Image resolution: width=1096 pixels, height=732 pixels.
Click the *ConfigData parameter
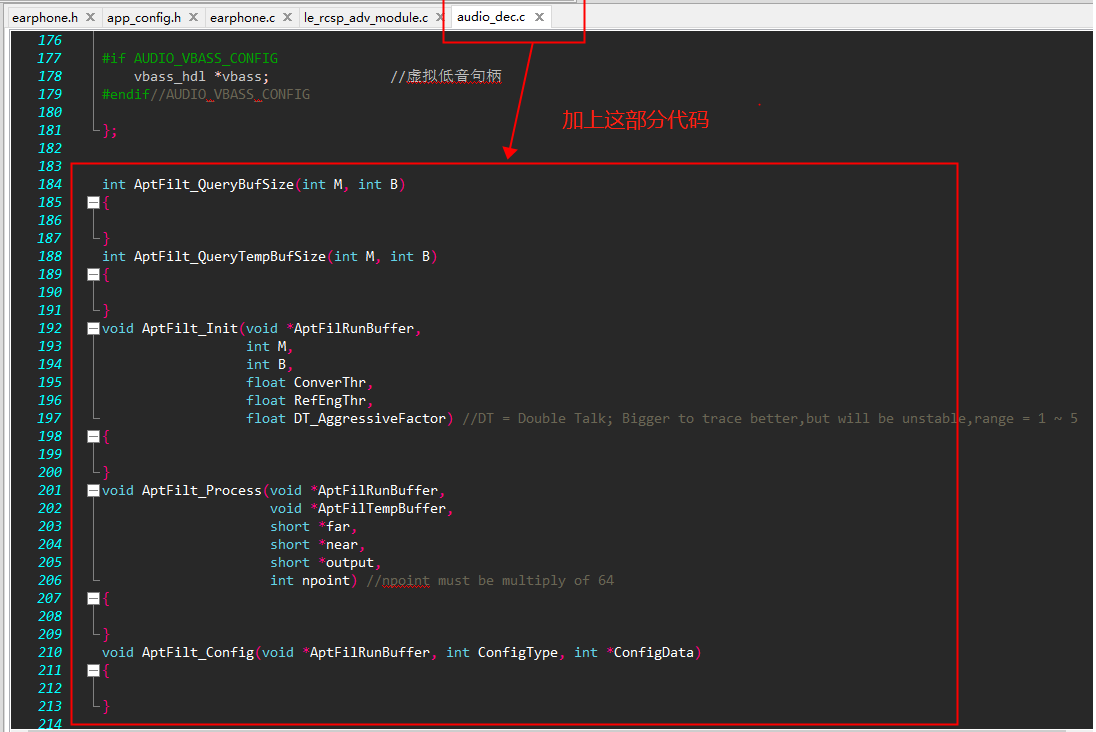(x=650, y=652)
